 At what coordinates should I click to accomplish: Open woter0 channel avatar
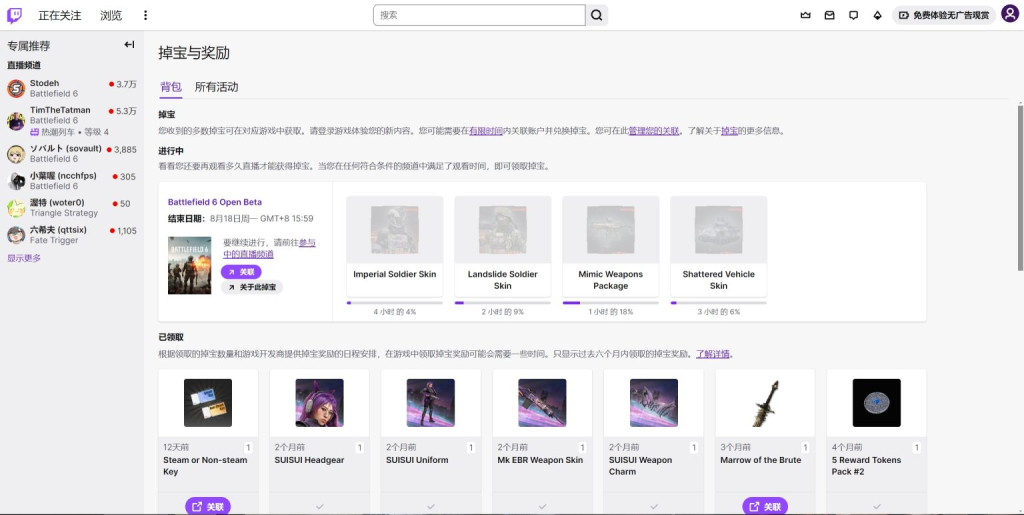coord(16,208)
